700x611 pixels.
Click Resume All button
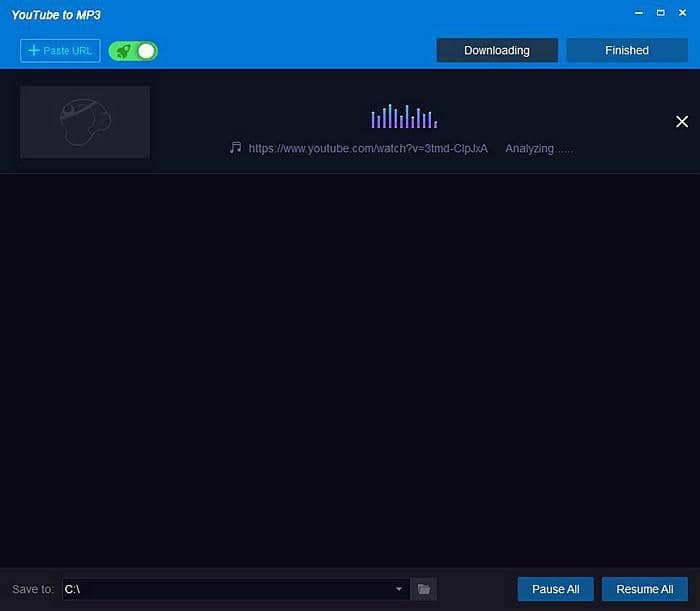(x=645, y=589)
